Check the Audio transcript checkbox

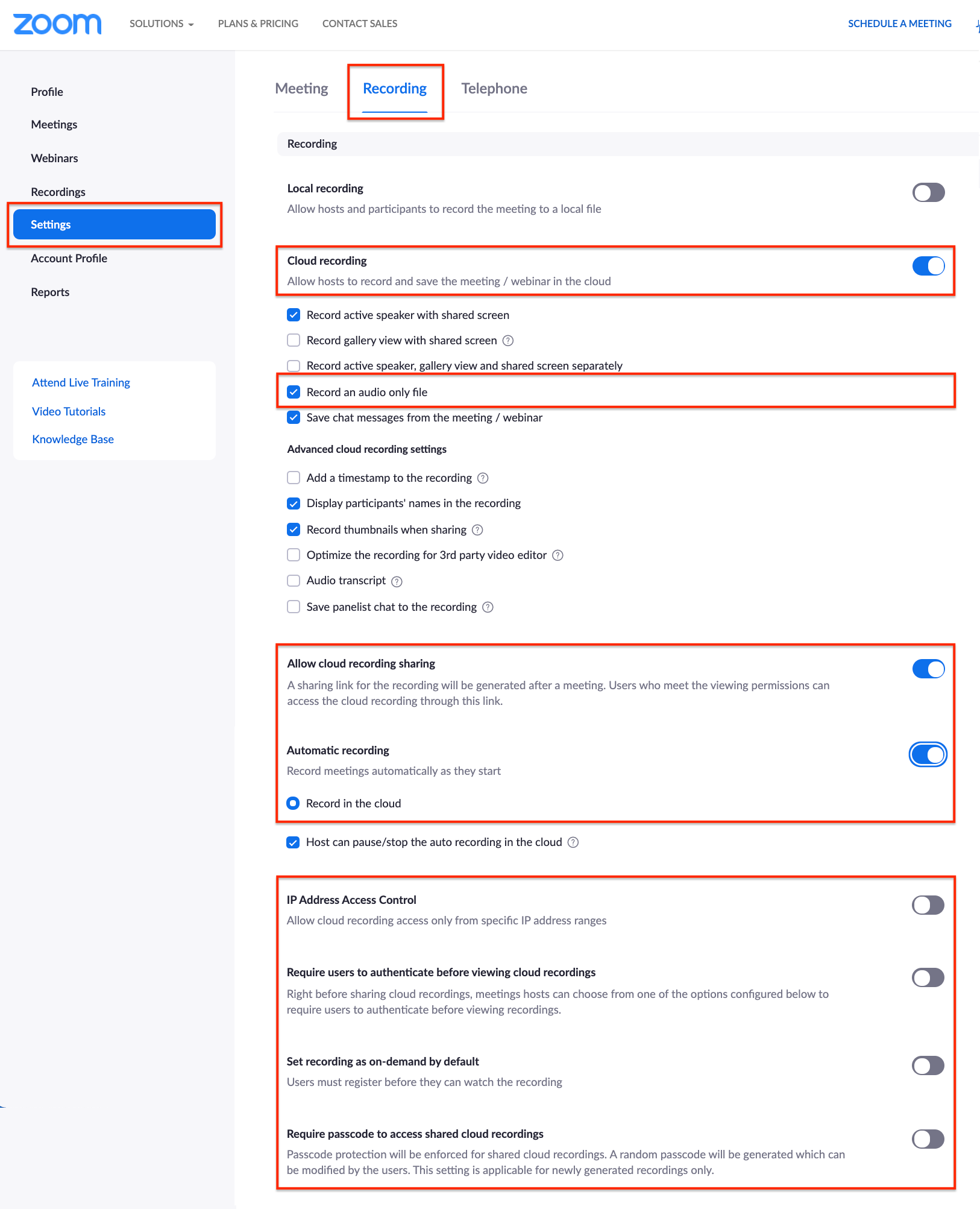[294, 581]
